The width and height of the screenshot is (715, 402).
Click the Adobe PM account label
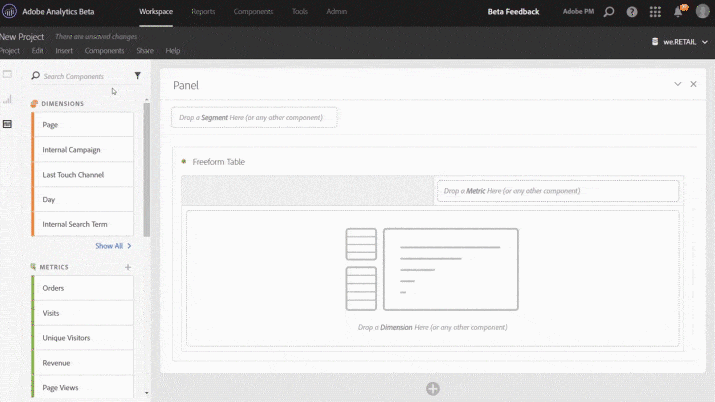click(x=578, y=11)
